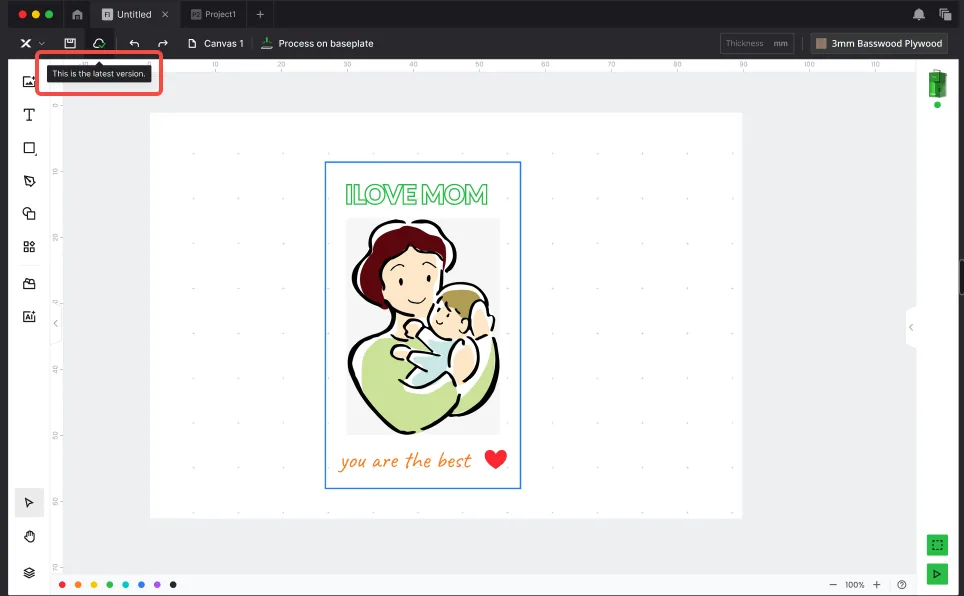
Task: Pick the blue color swatch
Action: tap(141, 585)
